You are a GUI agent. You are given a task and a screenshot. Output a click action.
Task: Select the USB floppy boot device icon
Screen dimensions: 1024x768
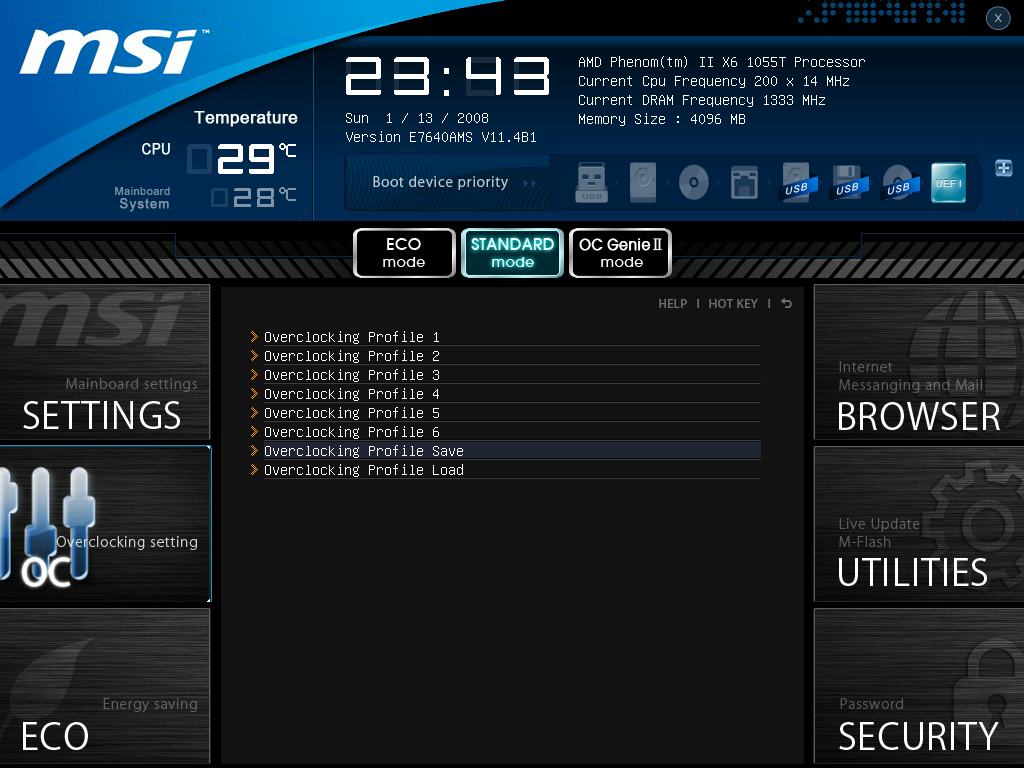click(x=848, y=182)
